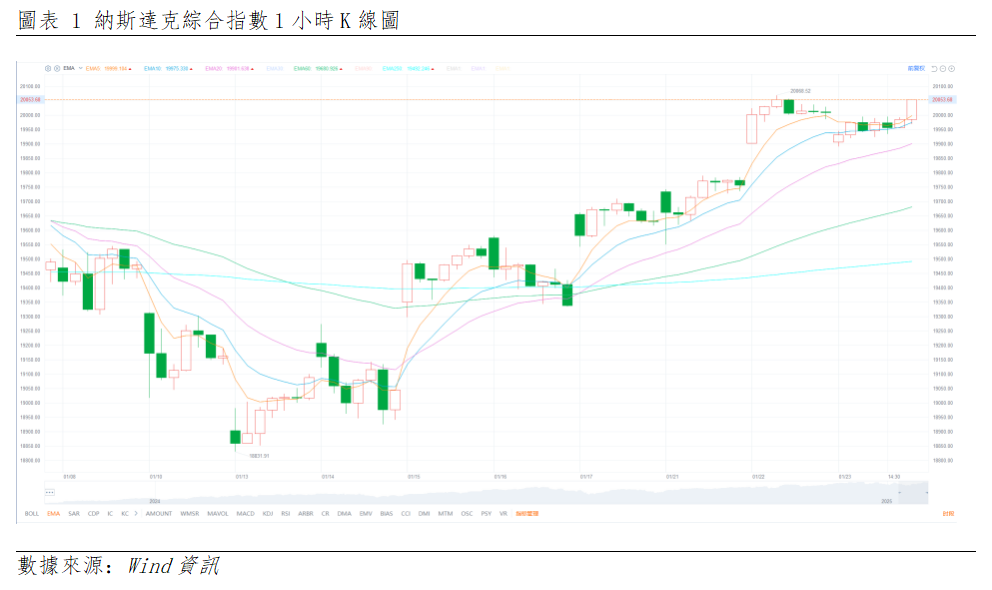Open the 前复权 adjustment dropdown
The width and height of the screenshot is (992, 590).
click(x=915, y=68)
